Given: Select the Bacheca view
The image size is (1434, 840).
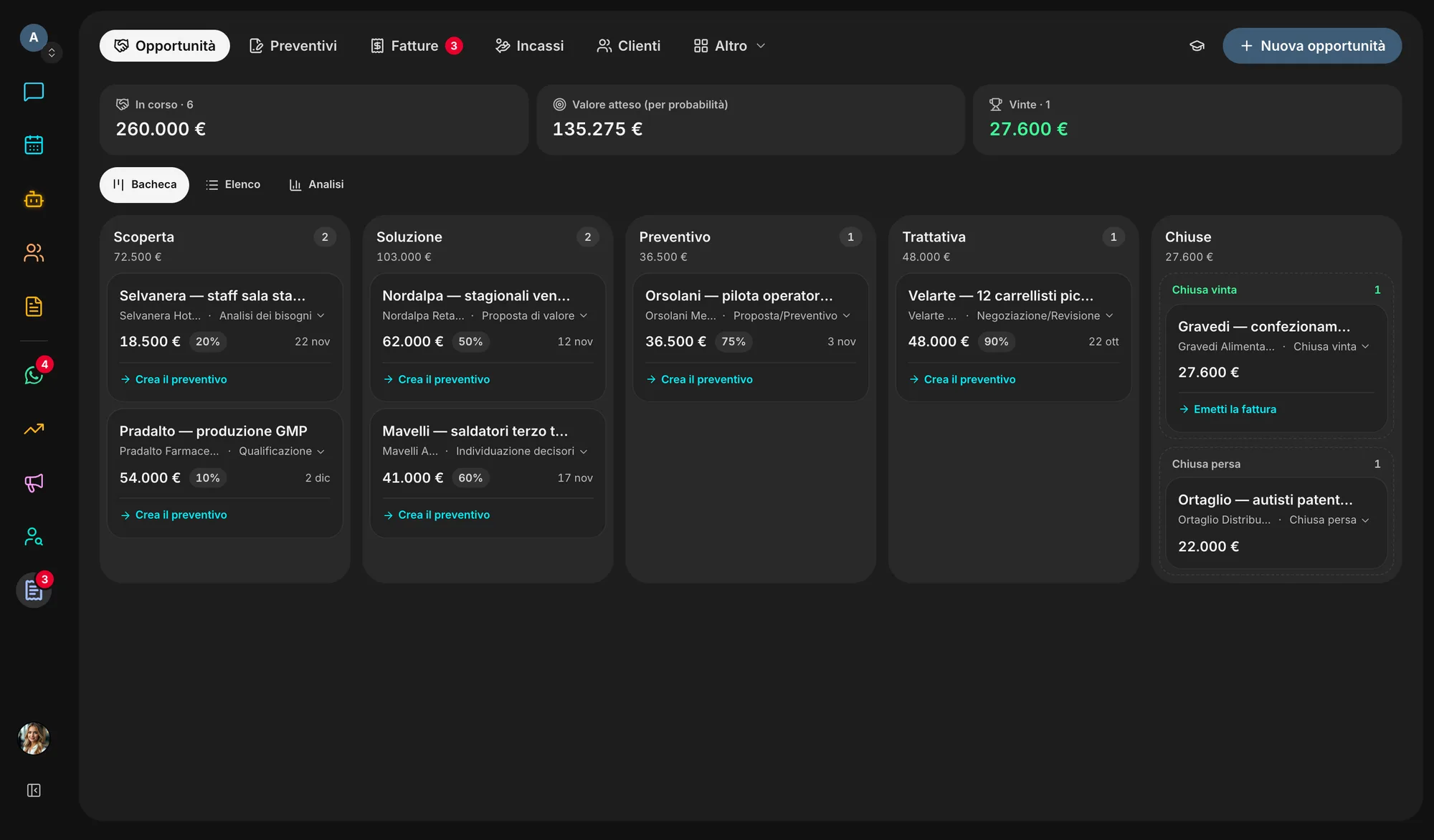Looking at the screenshot, I should click(x=144, y=185).
